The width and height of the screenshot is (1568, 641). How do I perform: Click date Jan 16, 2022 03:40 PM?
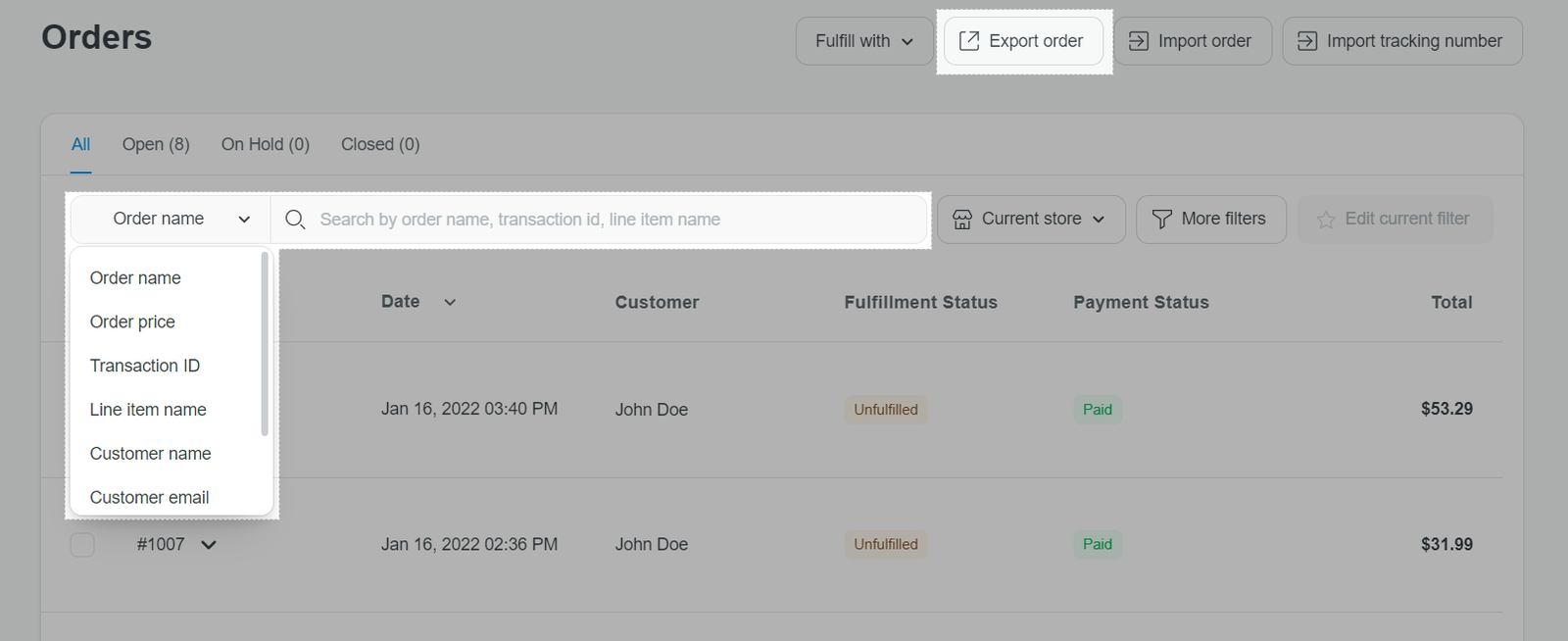click(469, 409)
